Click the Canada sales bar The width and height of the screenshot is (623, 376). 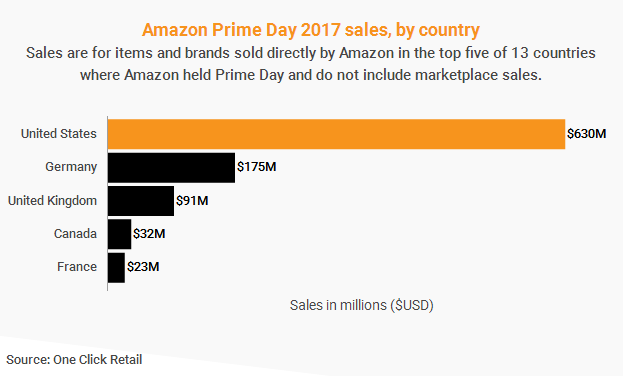click(x=119, y=234)
